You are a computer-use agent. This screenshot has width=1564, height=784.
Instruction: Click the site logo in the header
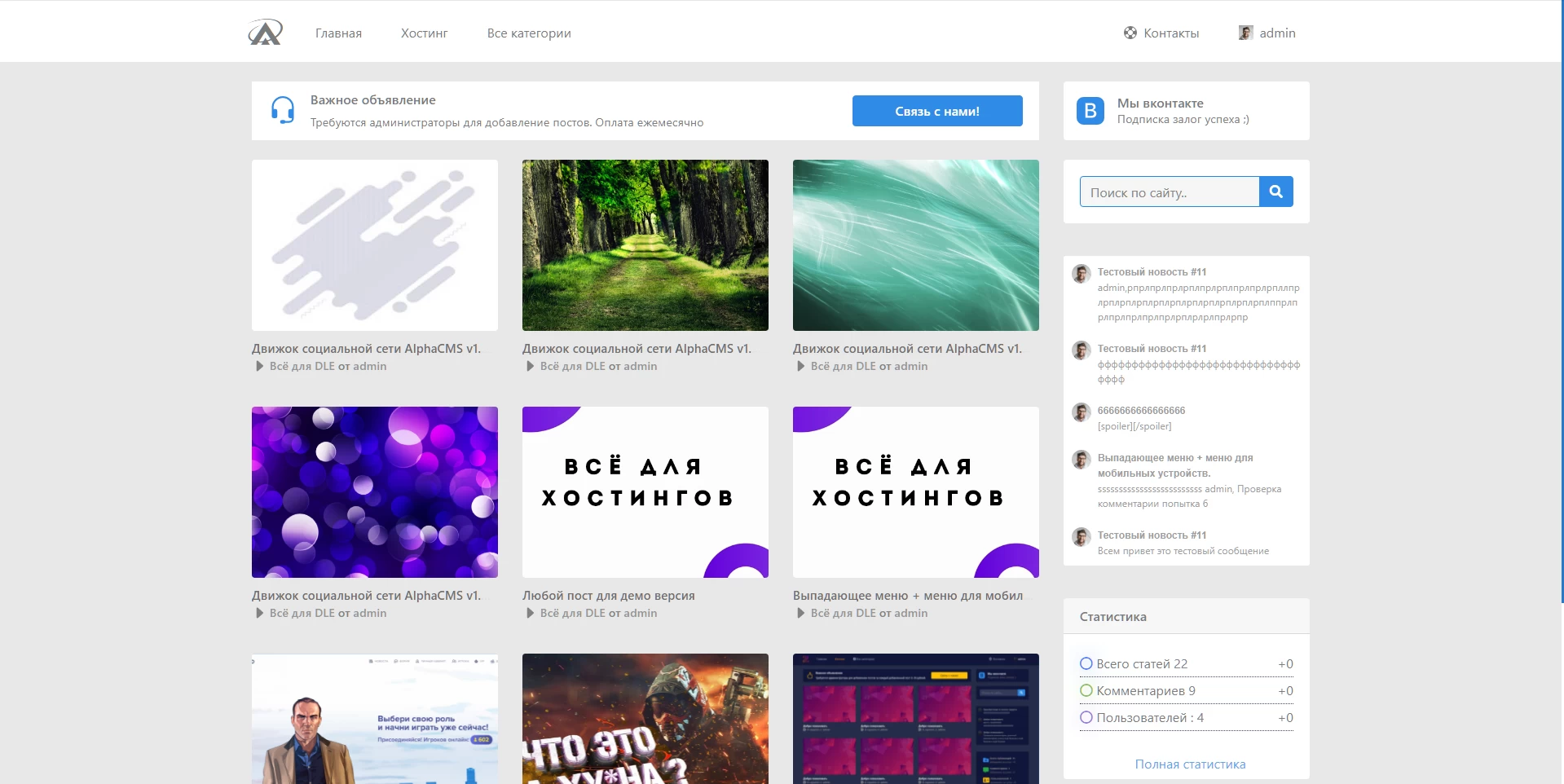265,33
